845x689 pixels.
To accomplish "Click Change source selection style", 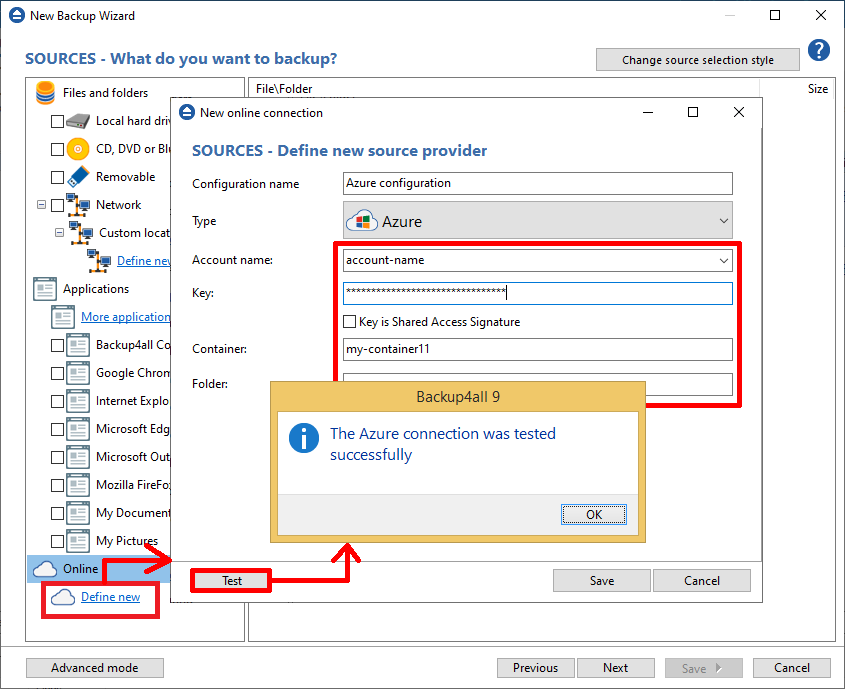I will coord(698,60).
